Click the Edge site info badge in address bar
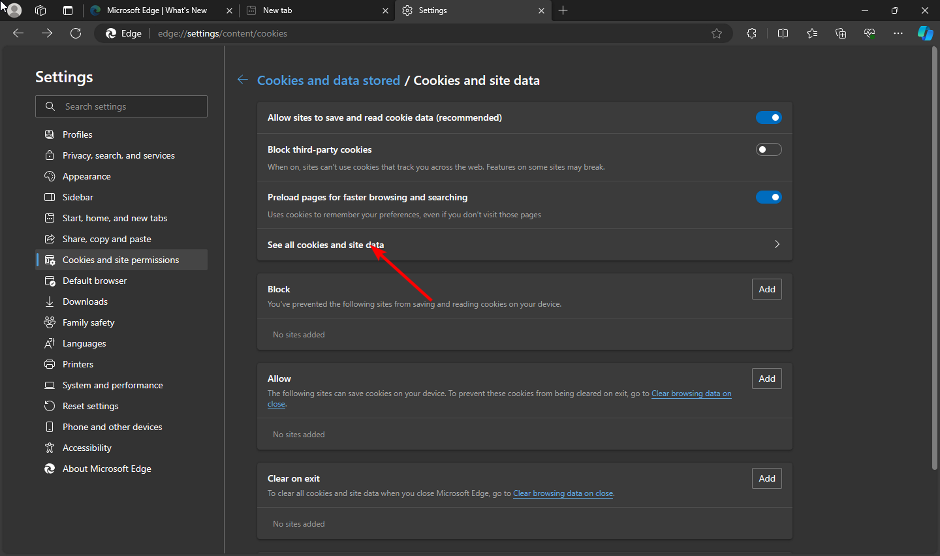The height and width of the screenshot is (556, 940). pos(123,34)
